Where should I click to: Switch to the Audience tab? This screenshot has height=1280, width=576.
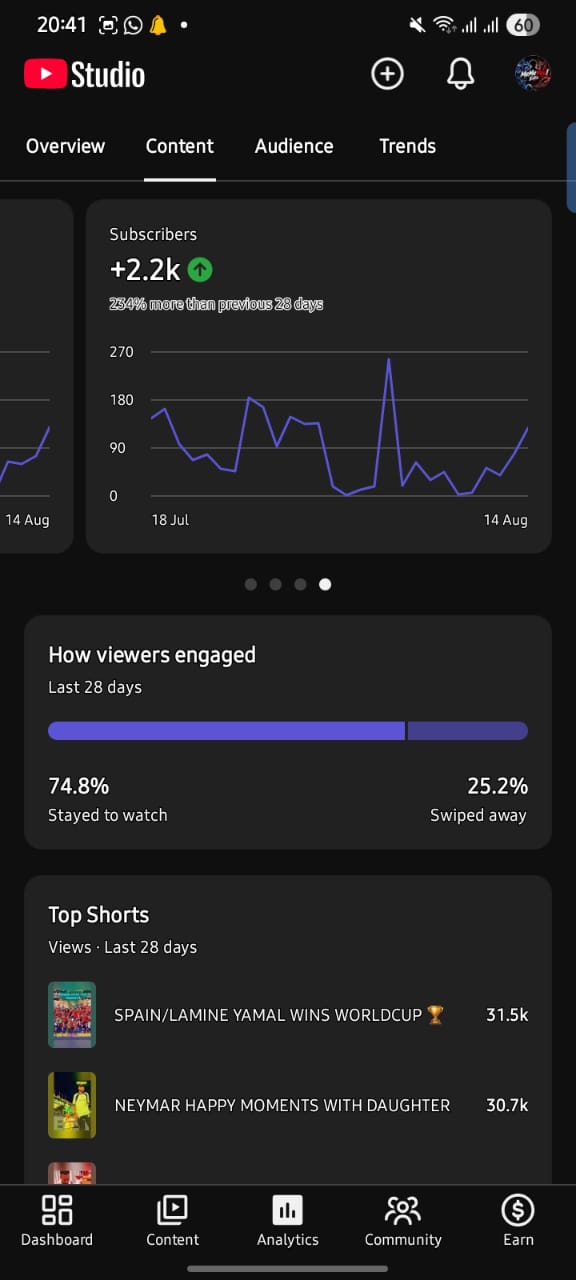294,146
